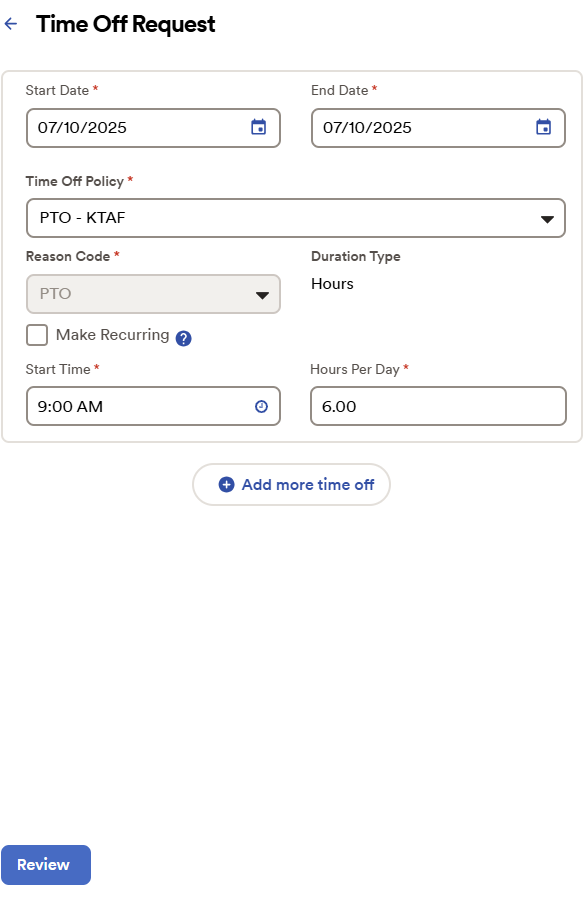Open the PTO - KTAF policy combo box
Screen dimensions: 584x898
tap(295, 218)
